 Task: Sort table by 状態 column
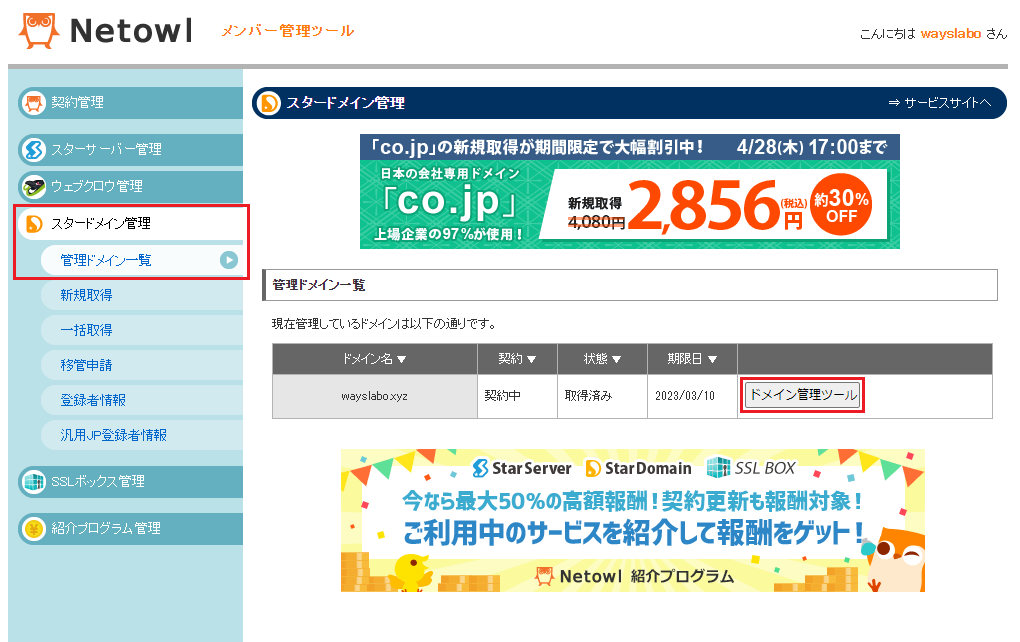tap(602, 359)
